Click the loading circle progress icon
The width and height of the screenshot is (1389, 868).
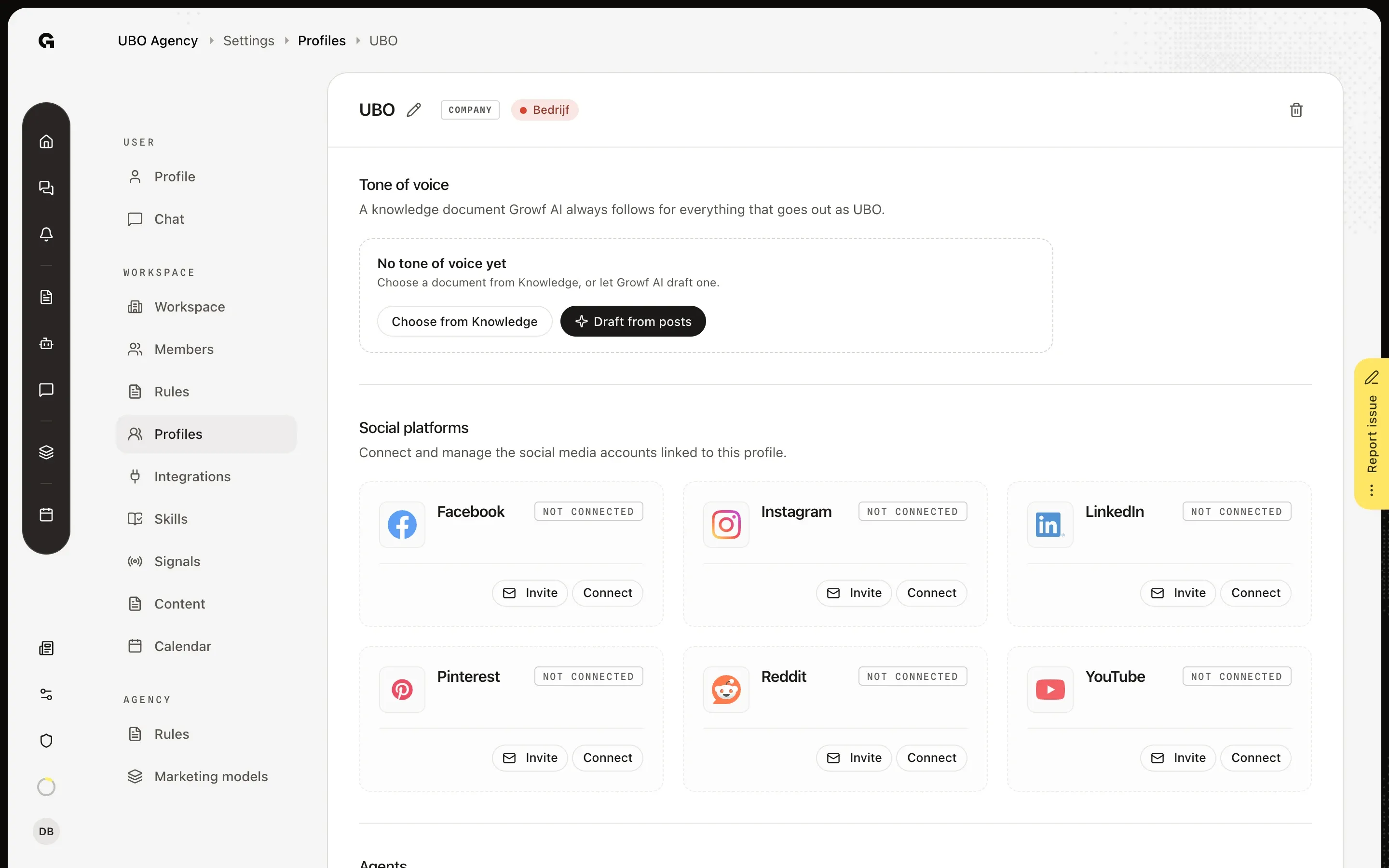(46, 787)
